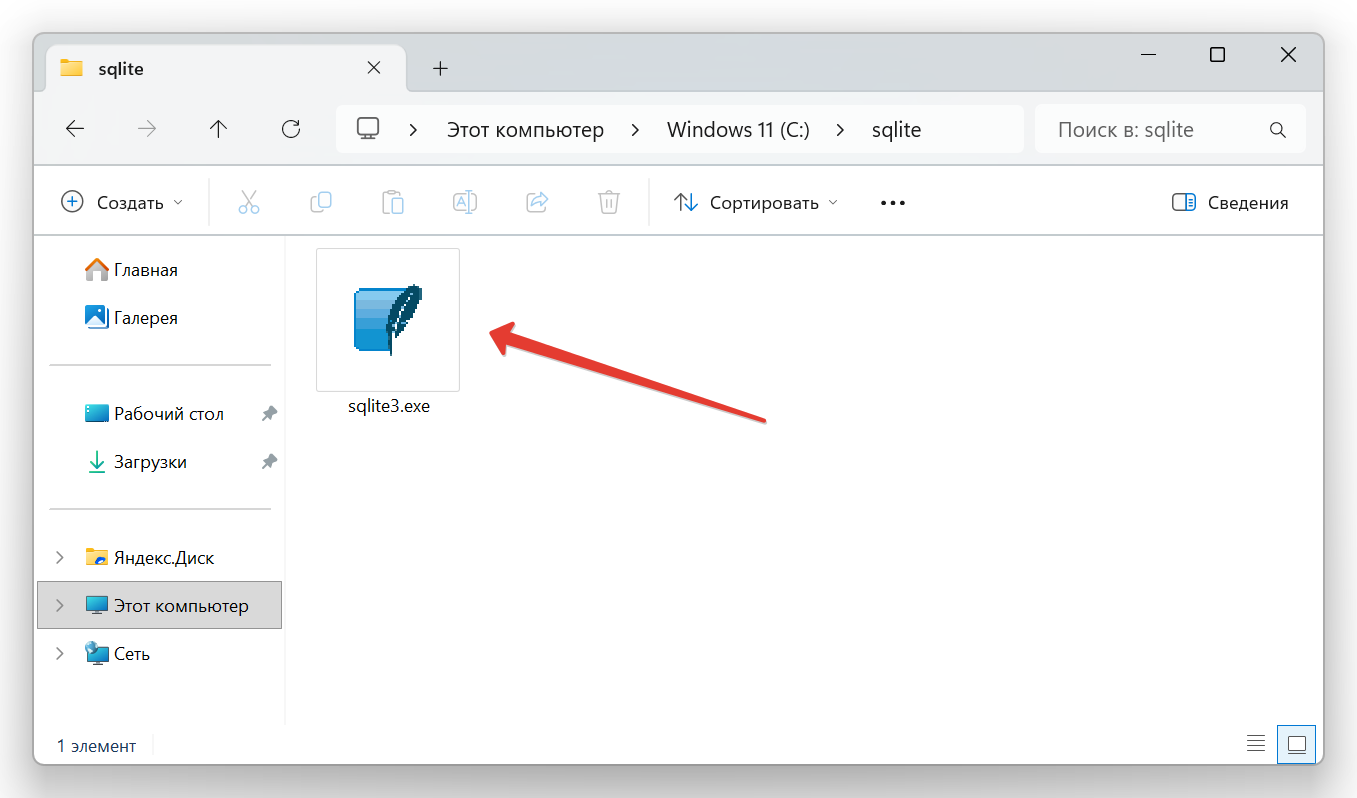Navigate back with the left arrow
Image resolution: width=1357 pixels, height=798 pixels.
75,129
